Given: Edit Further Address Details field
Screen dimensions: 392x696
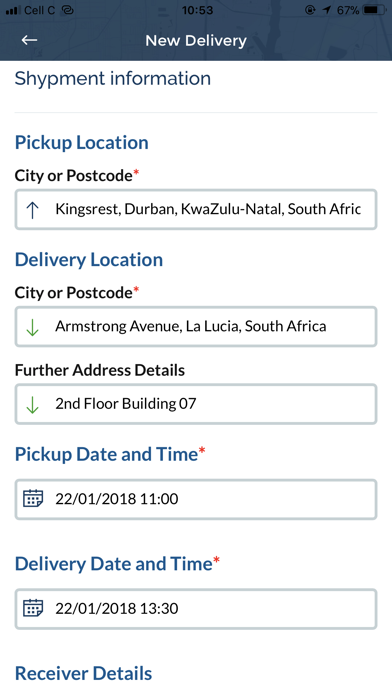Looking at the screenshot, I should pyautogui.click(x=196, y=404).
